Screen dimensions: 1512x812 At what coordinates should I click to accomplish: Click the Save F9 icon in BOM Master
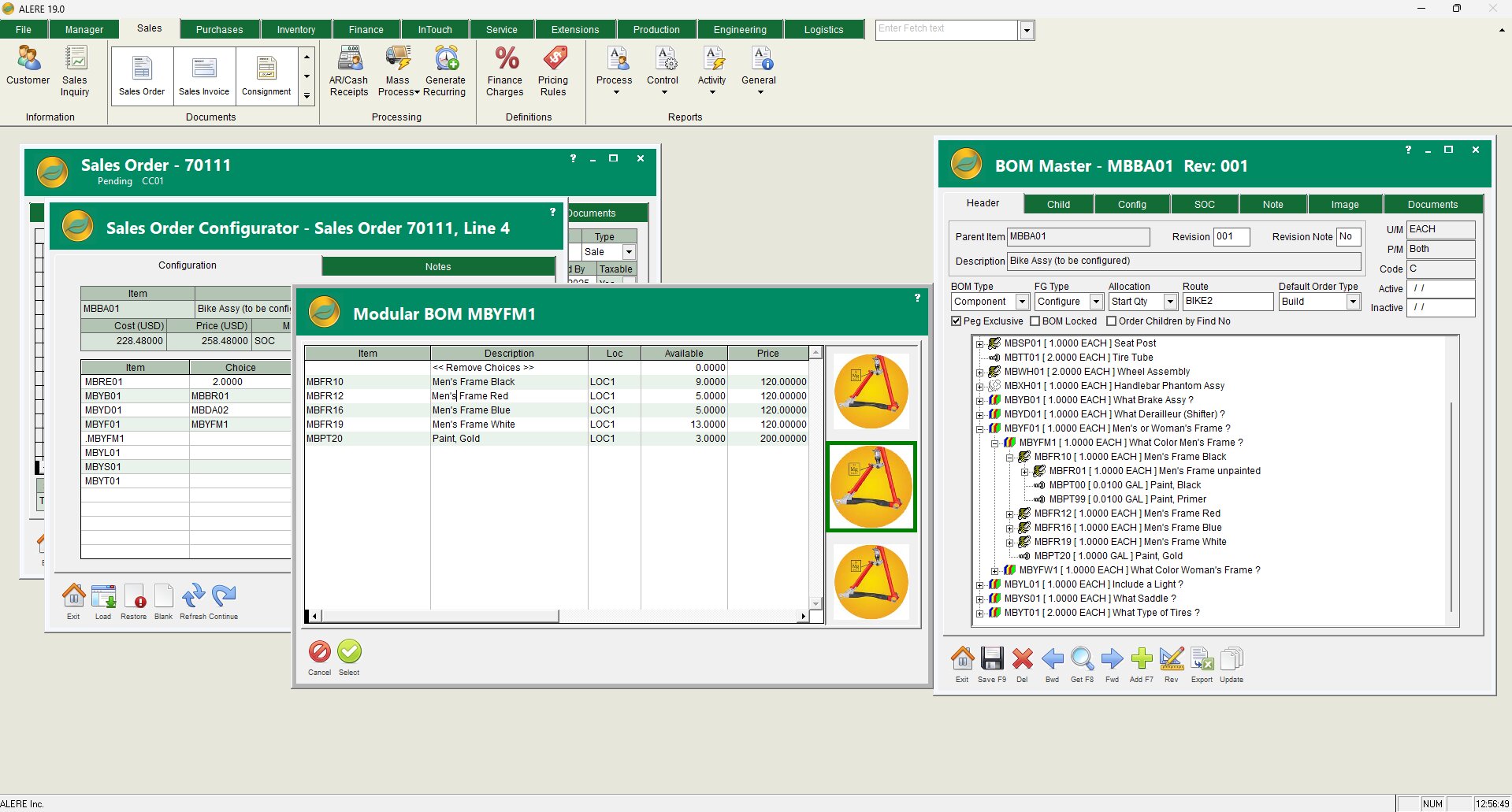[x=991, y=659]
